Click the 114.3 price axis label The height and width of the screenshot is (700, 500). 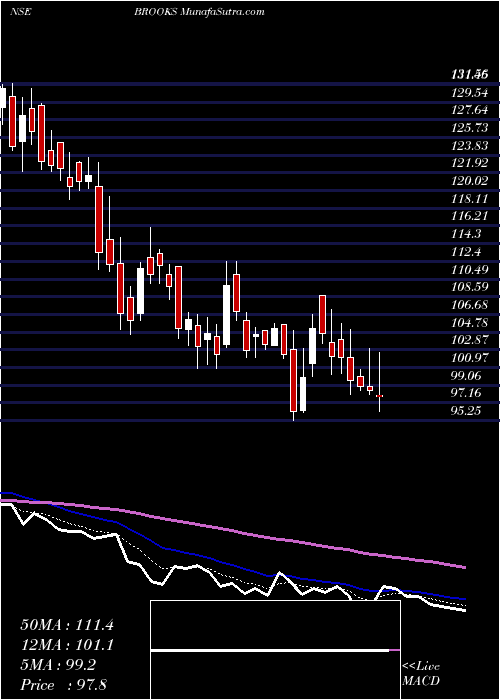tap(466, 234)
